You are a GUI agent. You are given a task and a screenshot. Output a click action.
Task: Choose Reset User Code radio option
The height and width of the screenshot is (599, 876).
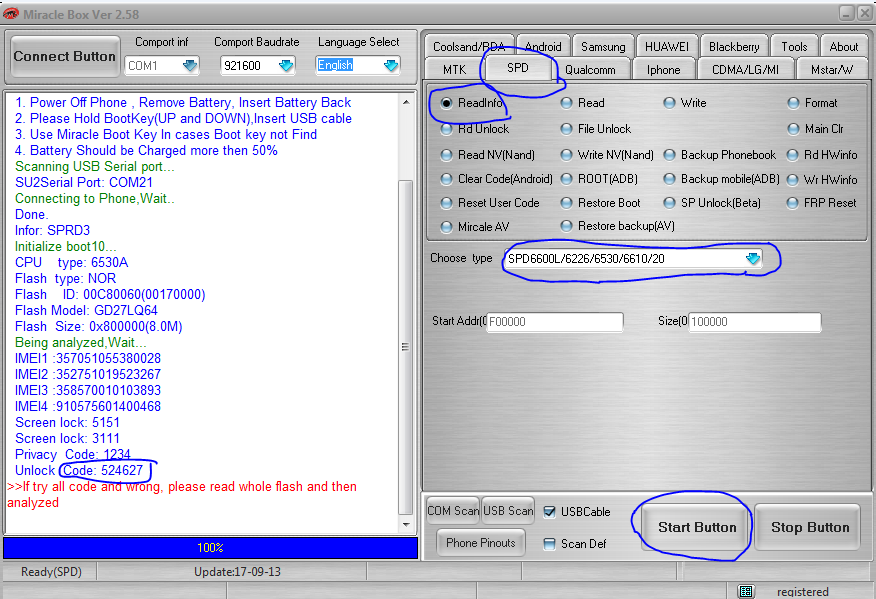click(x=446, y=203)
